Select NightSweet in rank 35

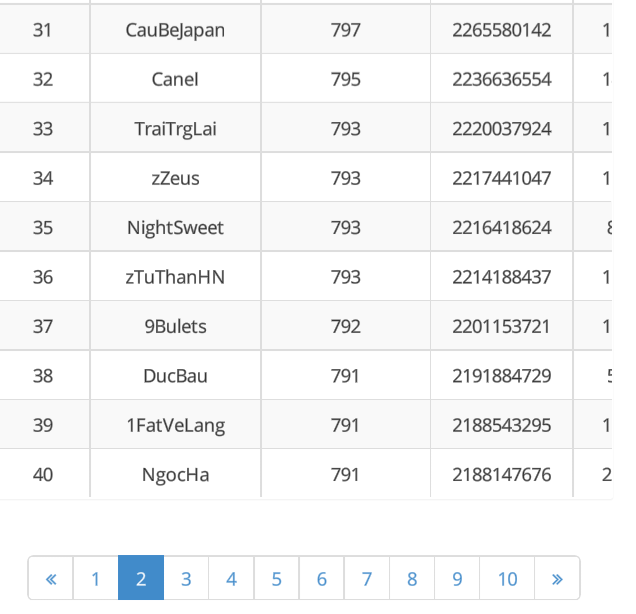click(x=175, y=228)
